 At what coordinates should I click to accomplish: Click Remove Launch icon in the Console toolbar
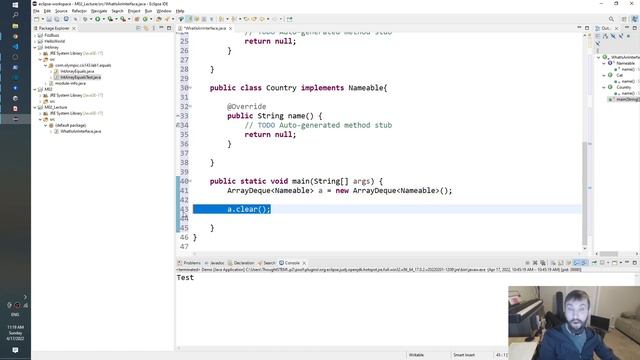coord(535,263)
